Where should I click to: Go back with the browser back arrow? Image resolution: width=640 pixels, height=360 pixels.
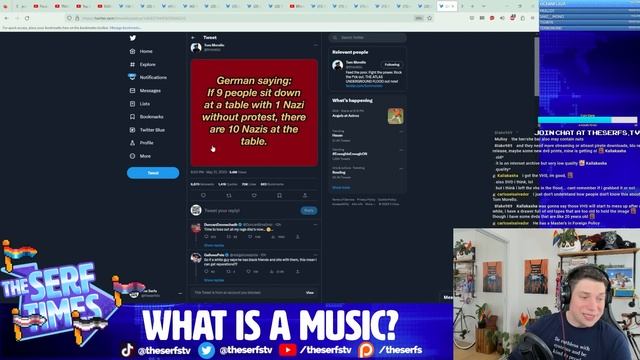coord(6,18)
